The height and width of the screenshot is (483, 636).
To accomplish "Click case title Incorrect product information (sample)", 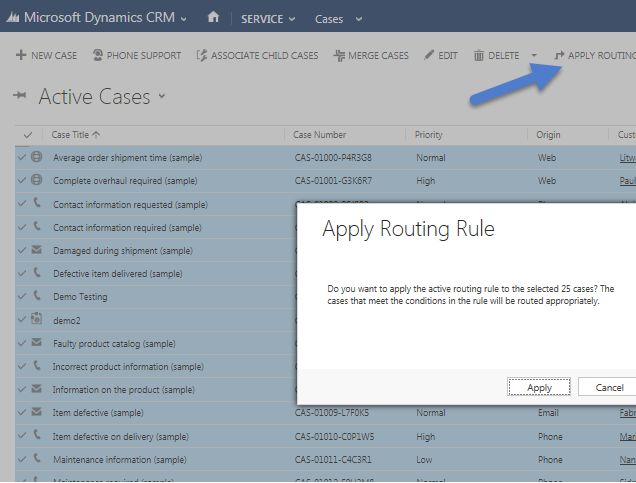I will click(128, 367).
